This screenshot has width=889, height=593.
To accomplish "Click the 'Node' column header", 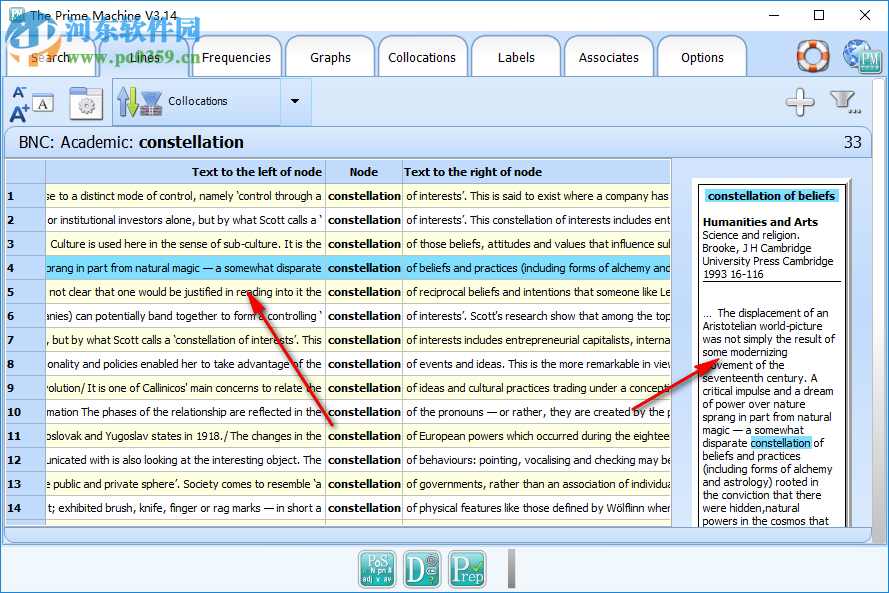I will pyautogui.click(x=363, y=172).
